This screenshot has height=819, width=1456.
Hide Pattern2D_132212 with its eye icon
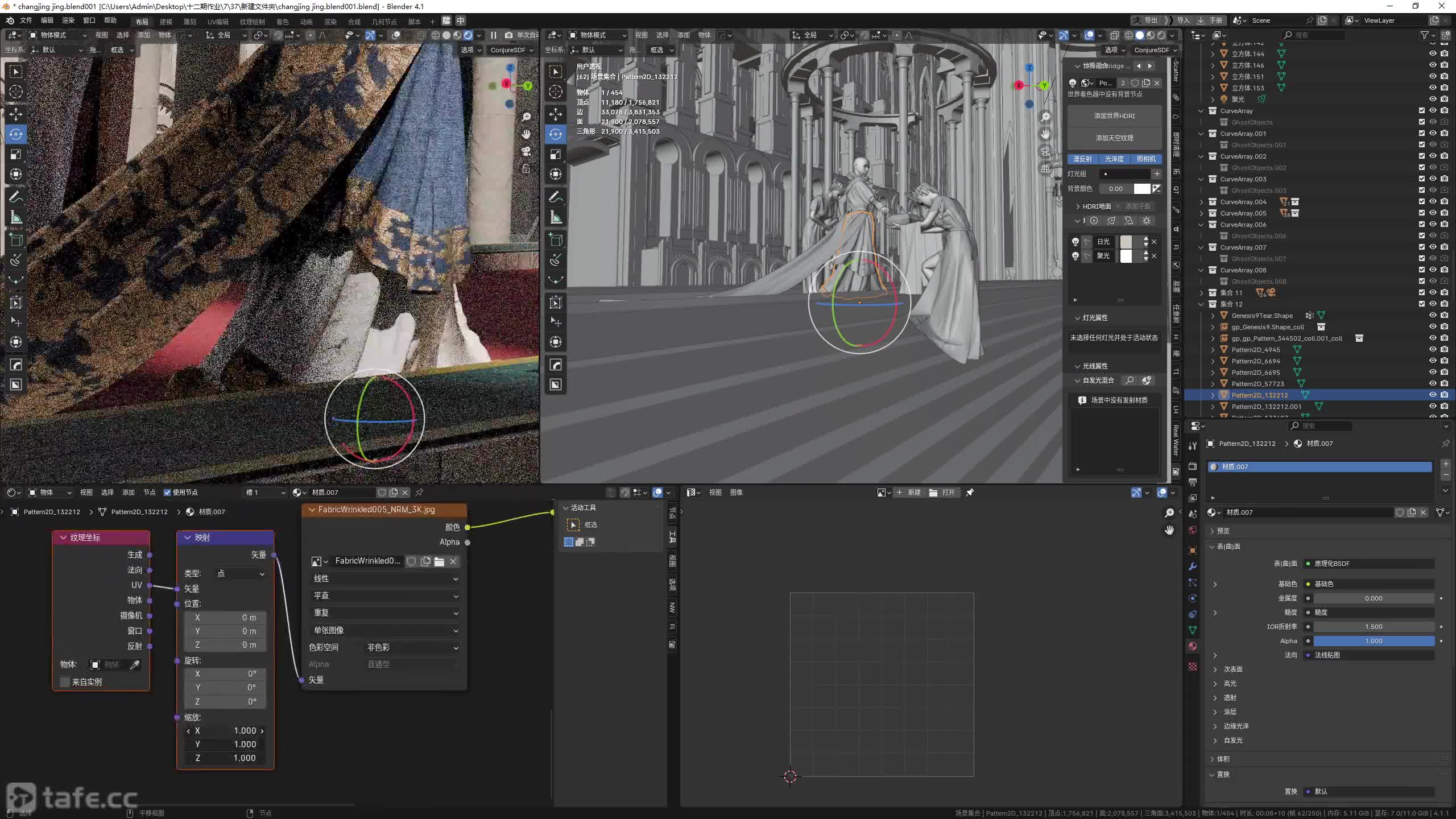point(1433,395)
